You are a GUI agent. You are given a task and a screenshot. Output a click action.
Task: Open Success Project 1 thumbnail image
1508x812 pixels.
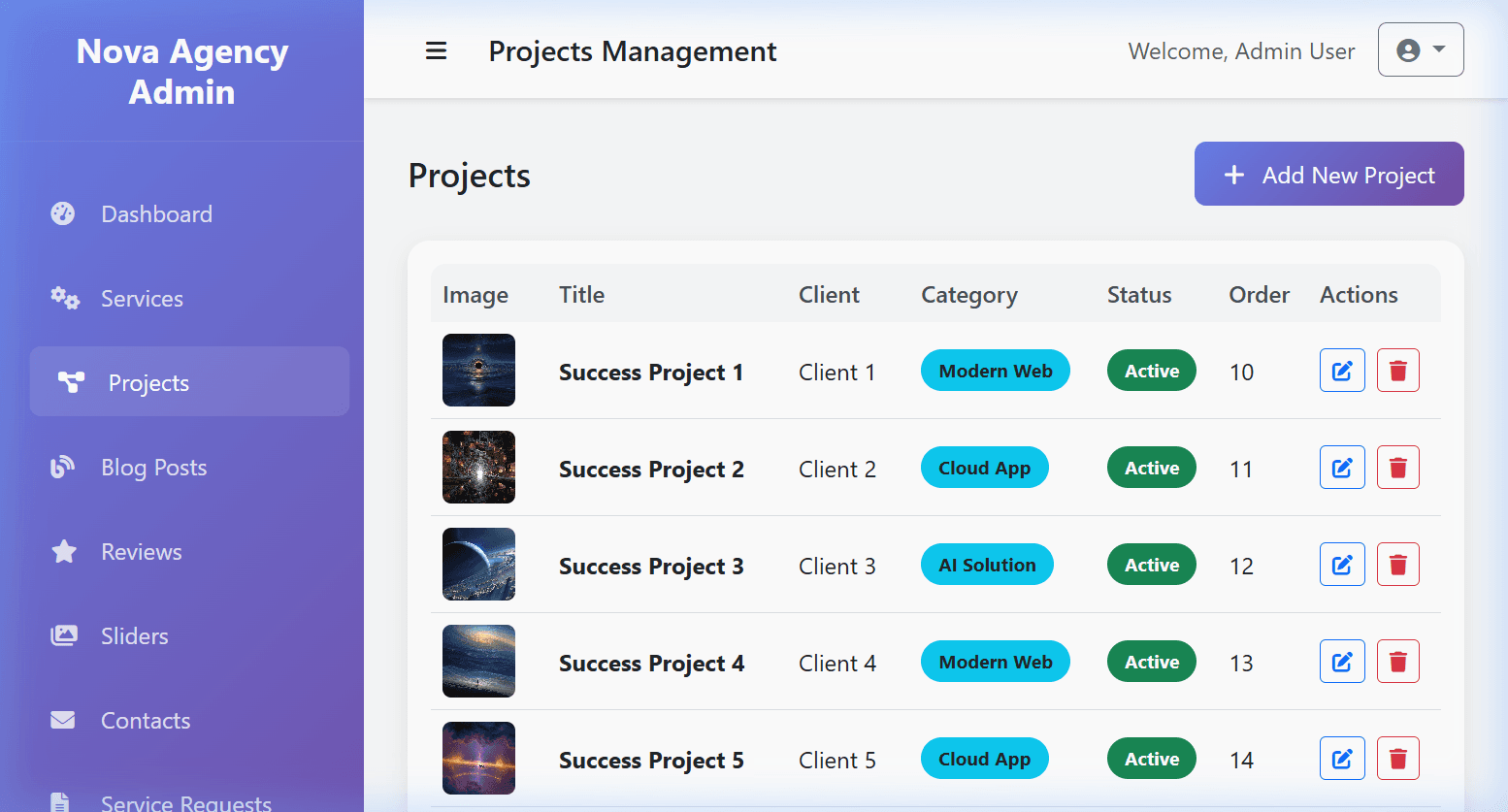coord(478,370)
